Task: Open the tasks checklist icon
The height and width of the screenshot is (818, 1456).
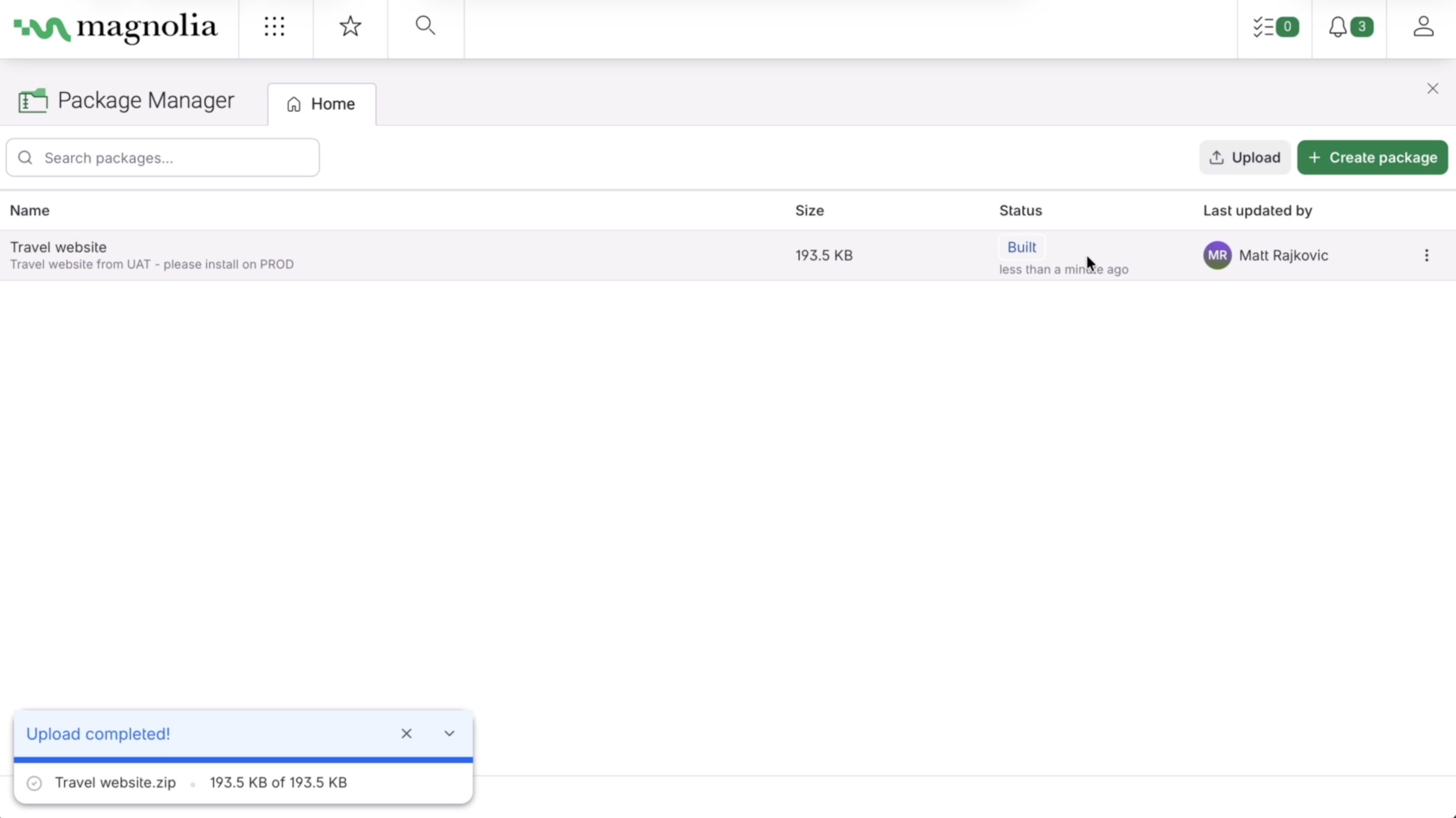Action: 1274,27
